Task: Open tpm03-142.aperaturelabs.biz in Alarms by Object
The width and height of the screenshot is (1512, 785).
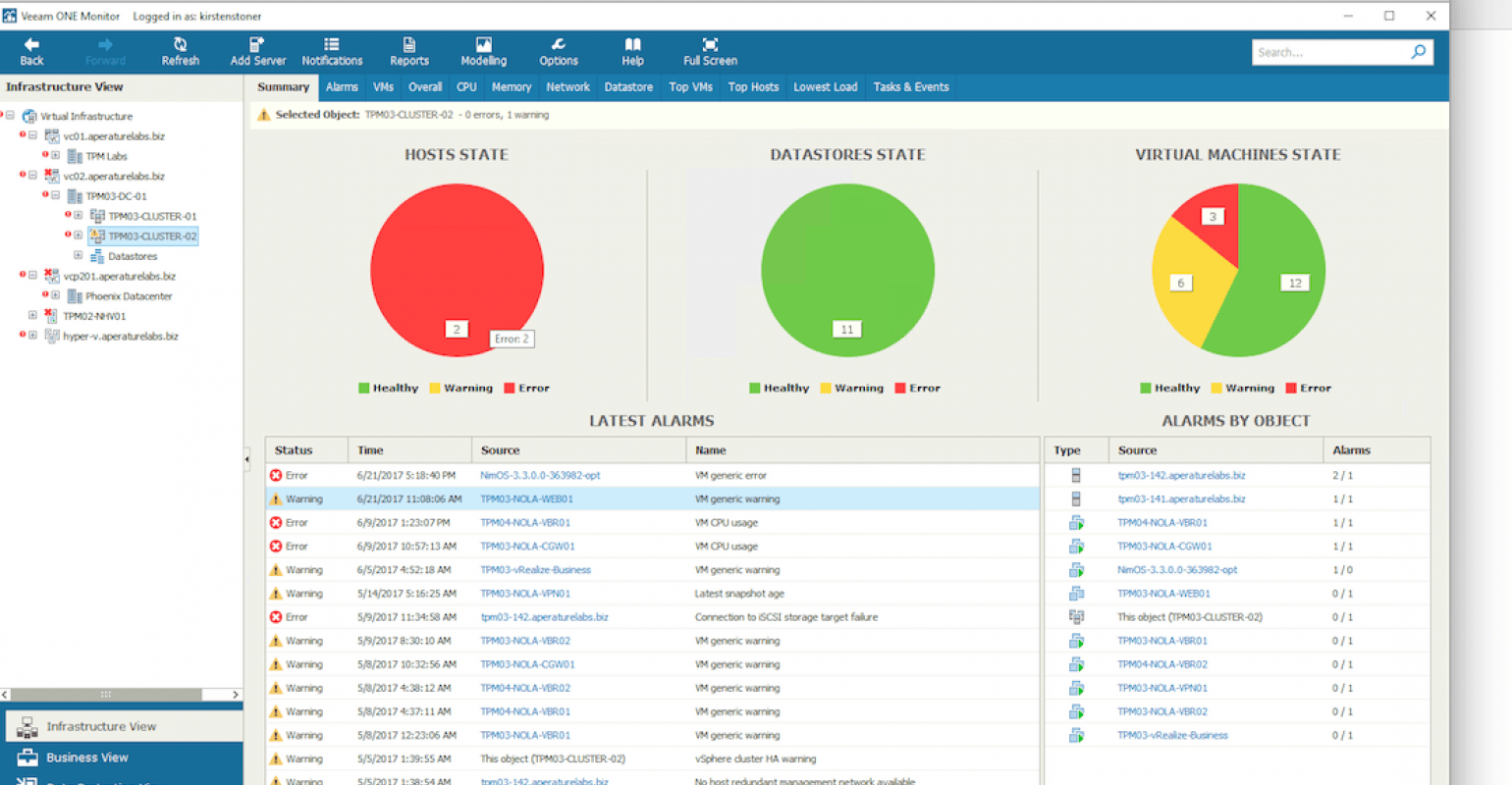Action: coord(1181,475)
